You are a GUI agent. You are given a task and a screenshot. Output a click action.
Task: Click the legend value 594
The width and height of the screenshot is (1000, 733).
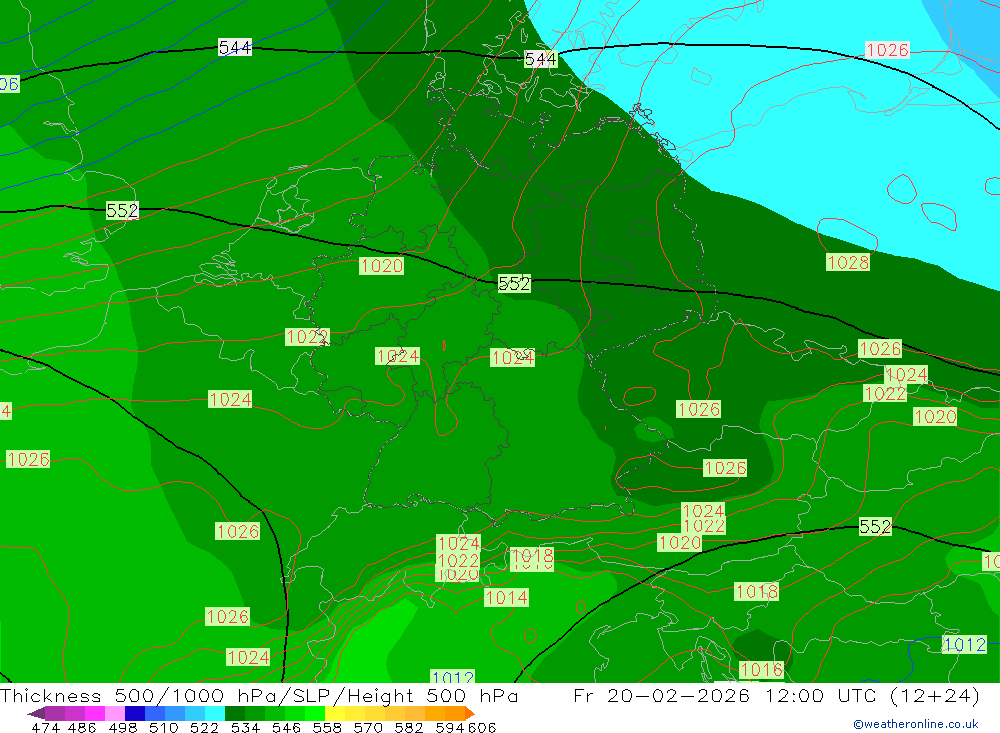click(x=450, y=728)
